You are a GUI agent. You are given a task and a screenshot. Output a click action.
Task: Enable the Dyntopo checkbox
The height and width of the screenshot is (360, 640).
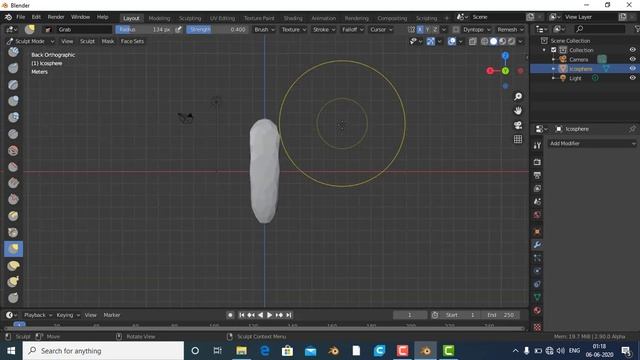456,29
